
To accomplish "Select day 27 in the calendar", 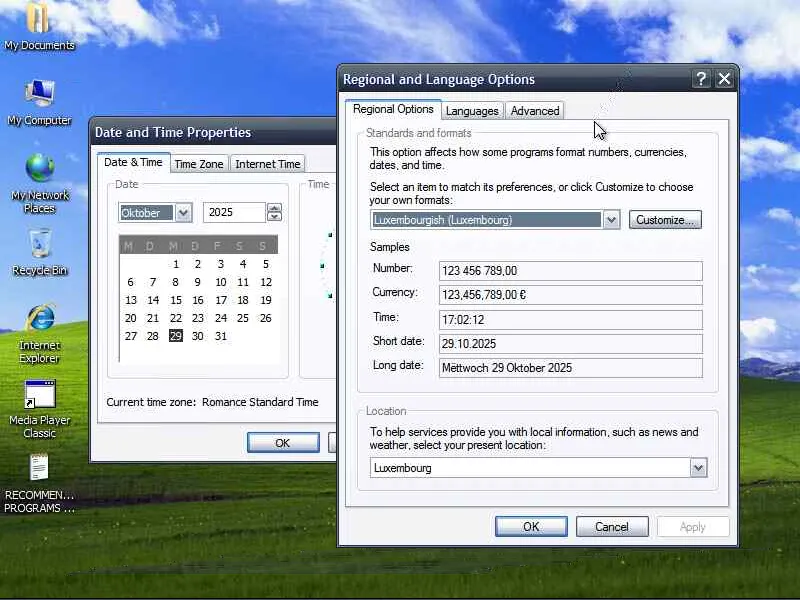I will click(131, 336).
